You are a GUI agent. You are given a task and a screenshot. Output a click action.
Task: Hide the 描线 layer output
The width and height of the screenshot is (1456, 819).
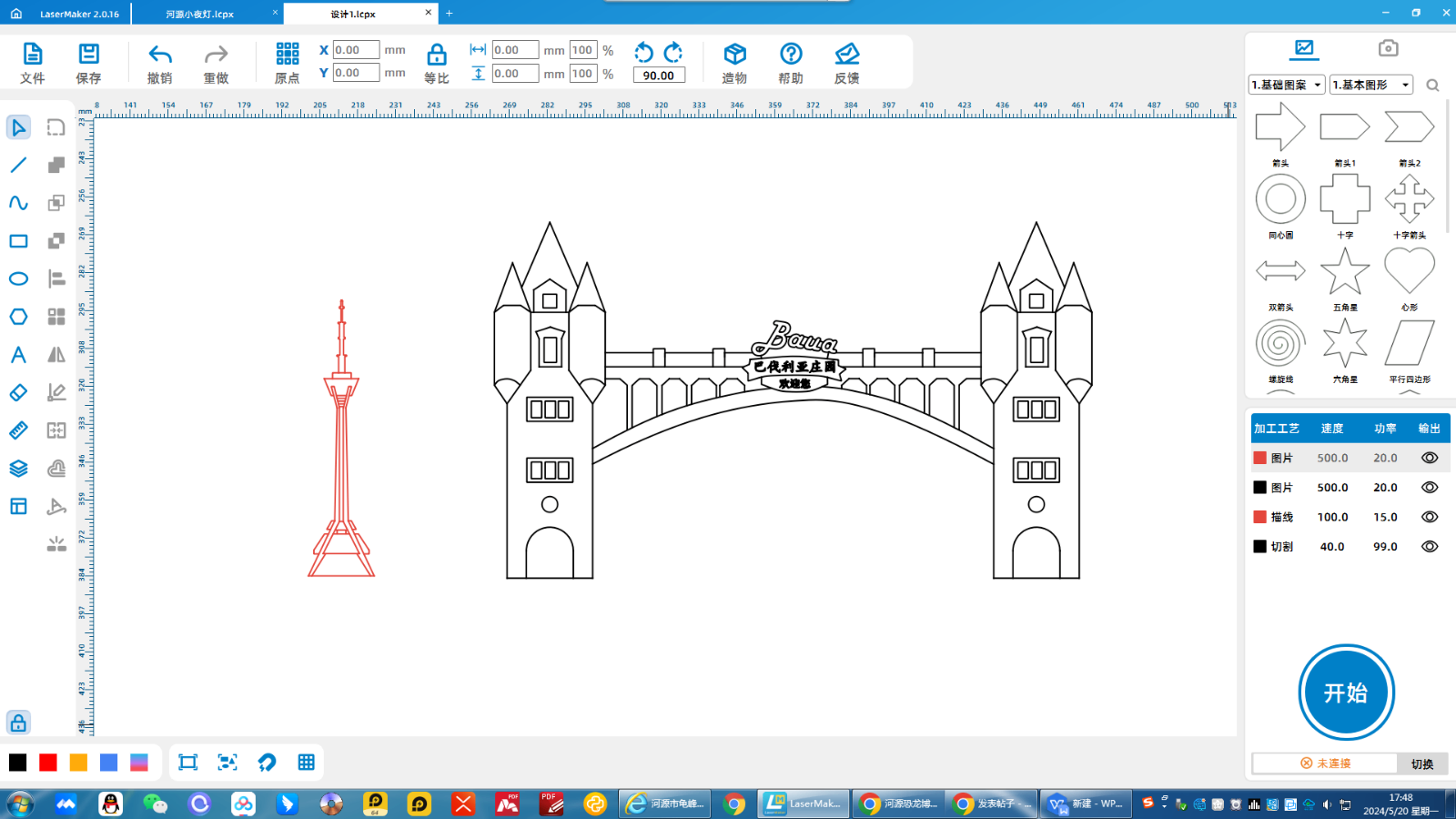click(x=1430, y=517)
